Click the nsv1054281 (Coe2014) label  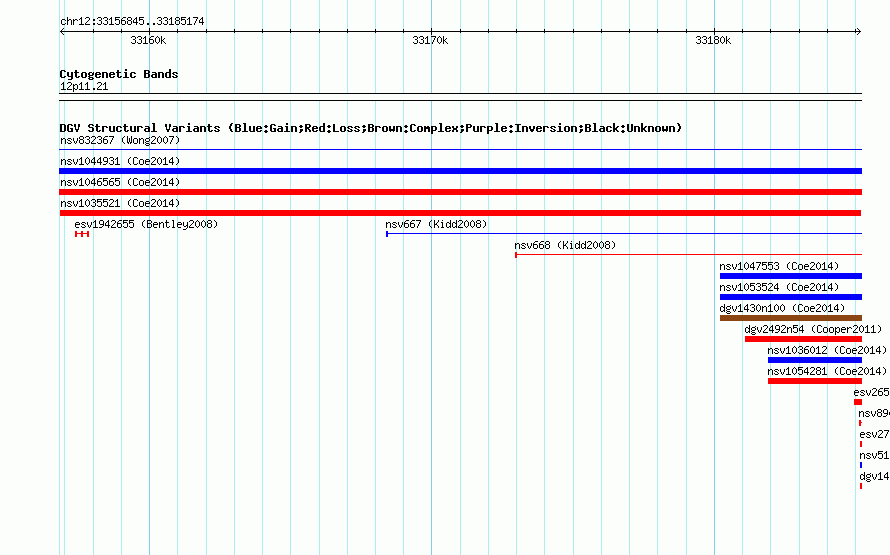pyautogui.click(x=827, y=371)
